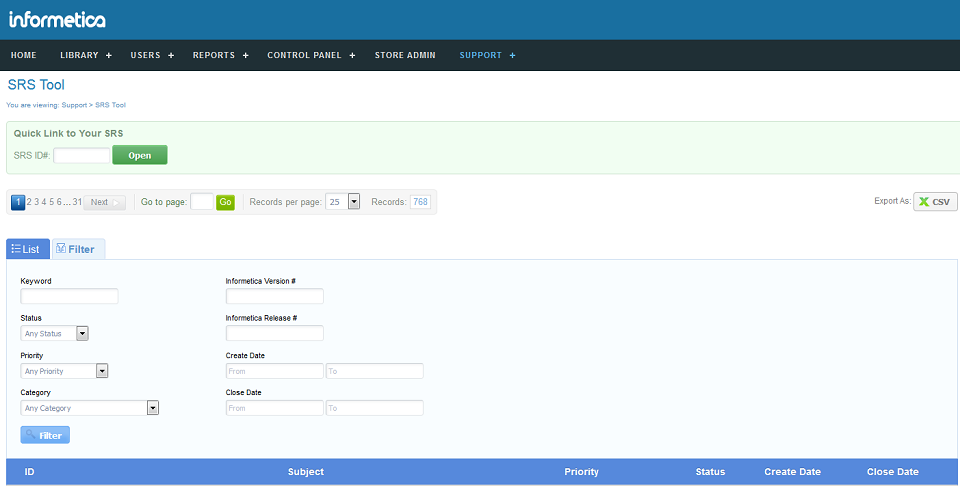Viewport: 960px width, 486px height.
Task: Sort by the Priority column header
Action: [582, 472]
